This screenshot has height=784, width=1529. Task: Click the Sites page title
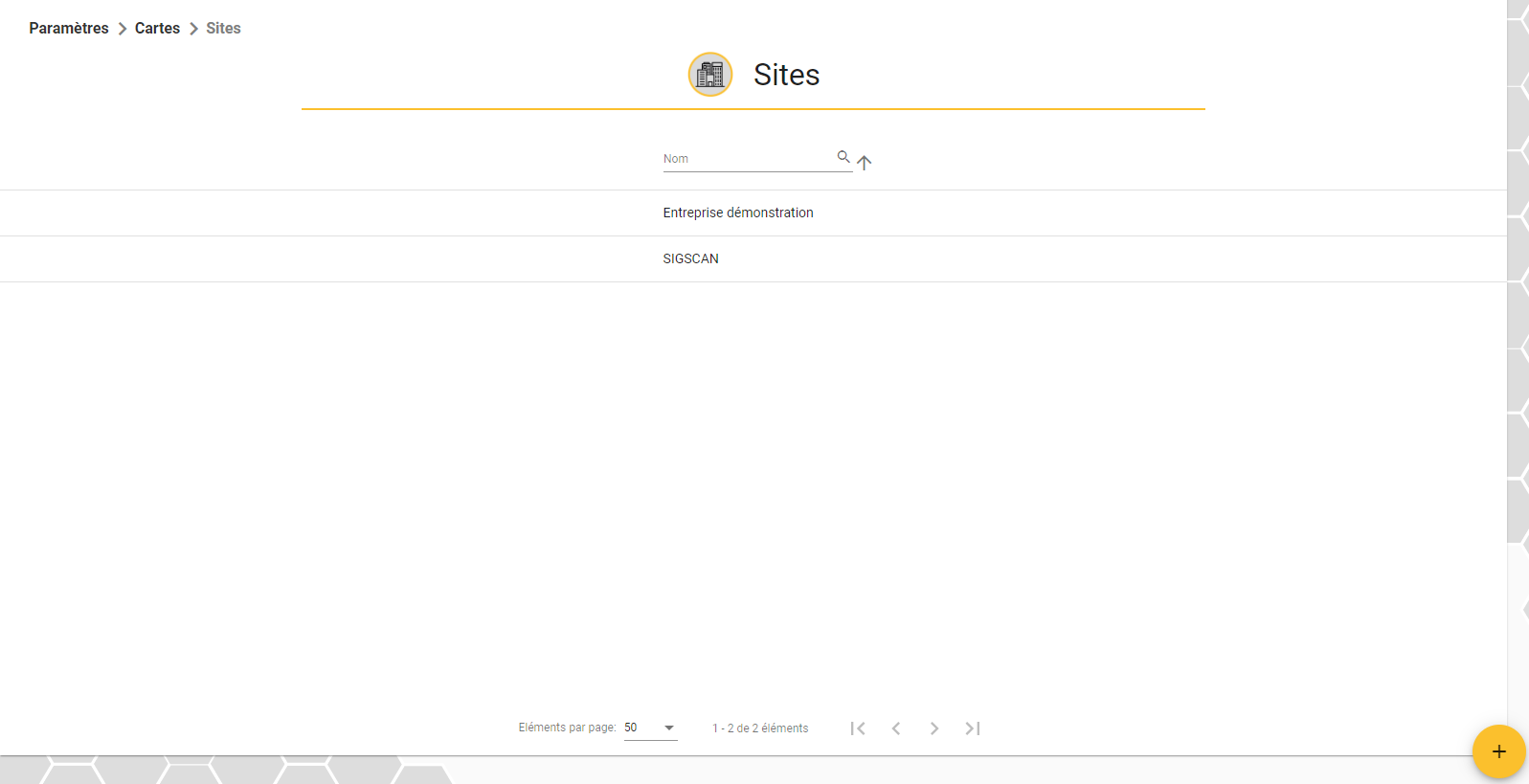[x=786, y=75]
